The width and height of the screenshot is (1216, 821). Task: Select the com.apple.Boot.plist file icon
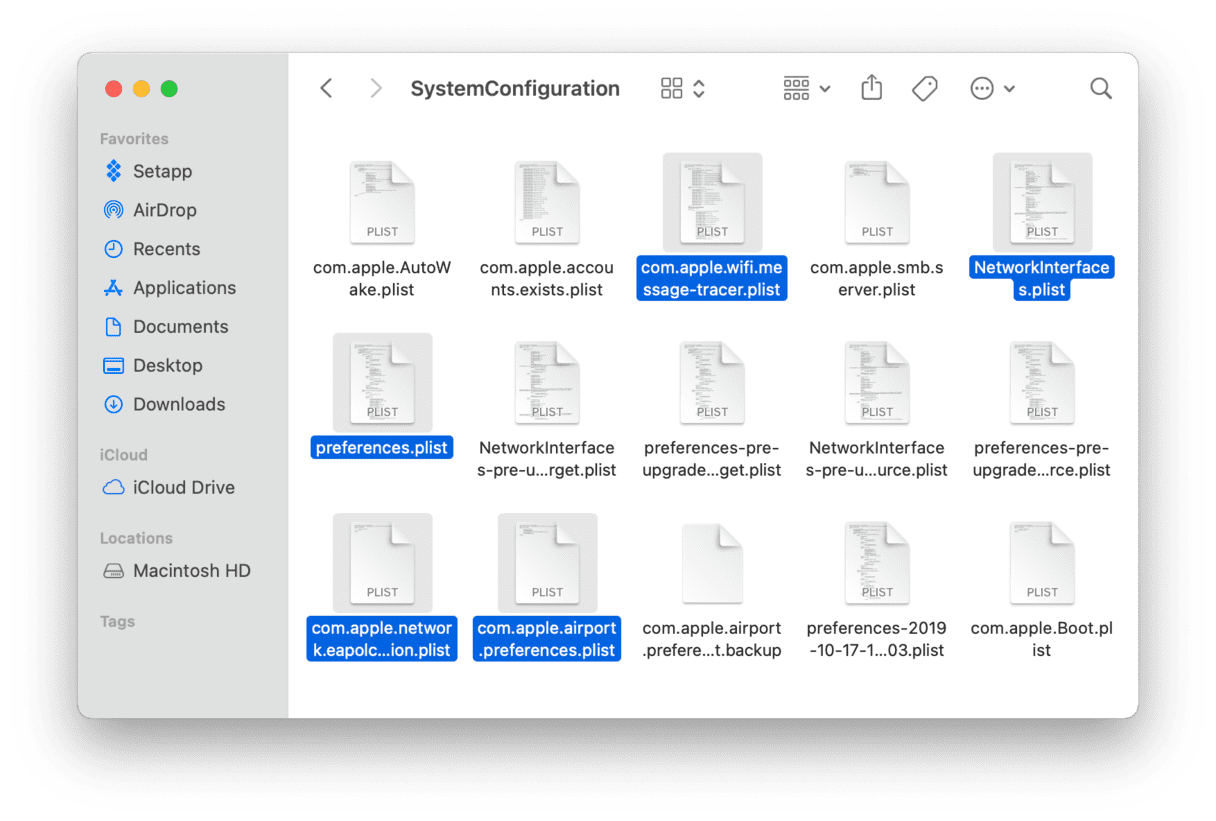(x=1042, y=563)
